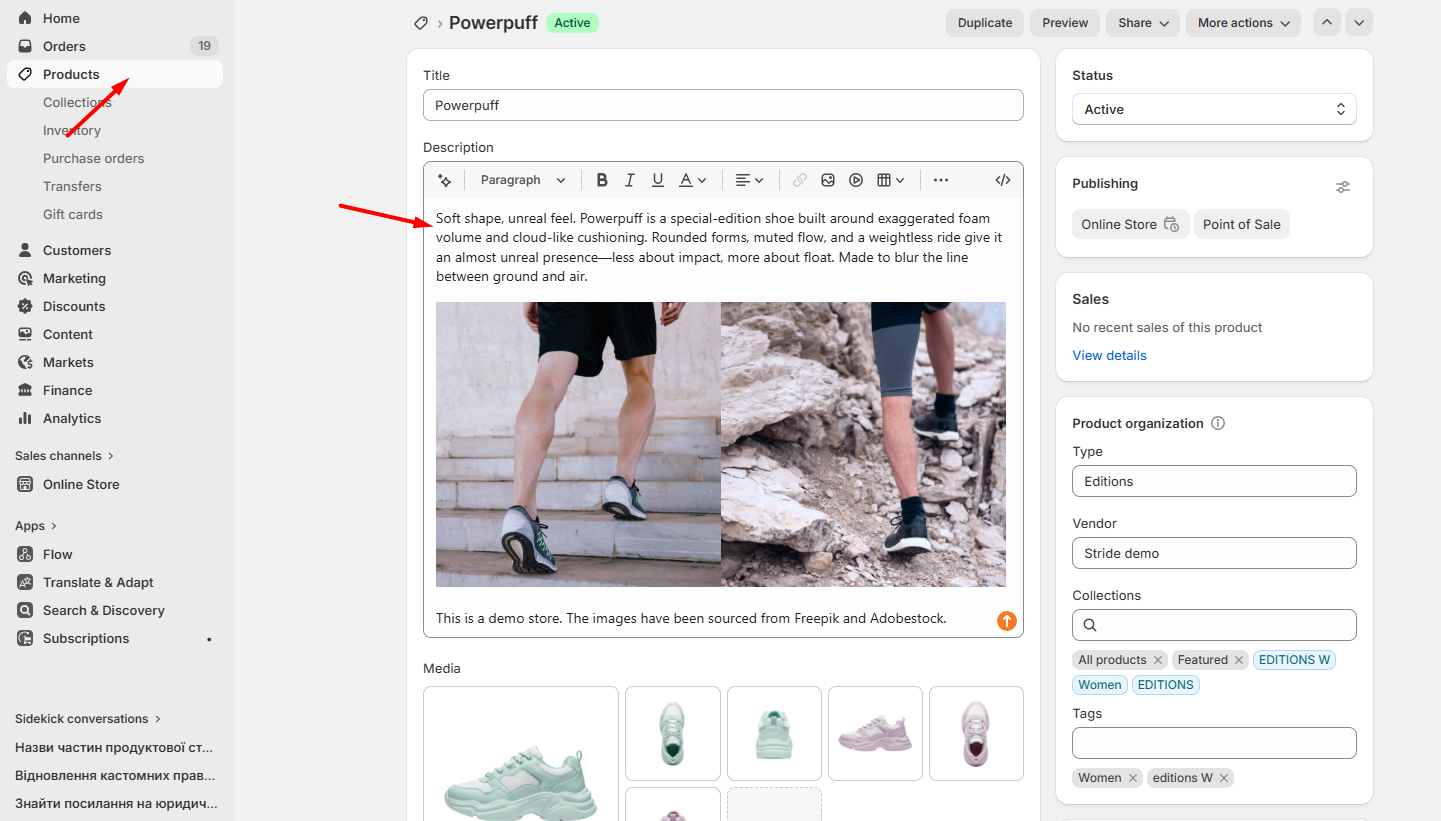The height and width of the screenshot is (821, 1441).
Task: Remove the Featured collection chip
Action: click(x=1239, y=660)
